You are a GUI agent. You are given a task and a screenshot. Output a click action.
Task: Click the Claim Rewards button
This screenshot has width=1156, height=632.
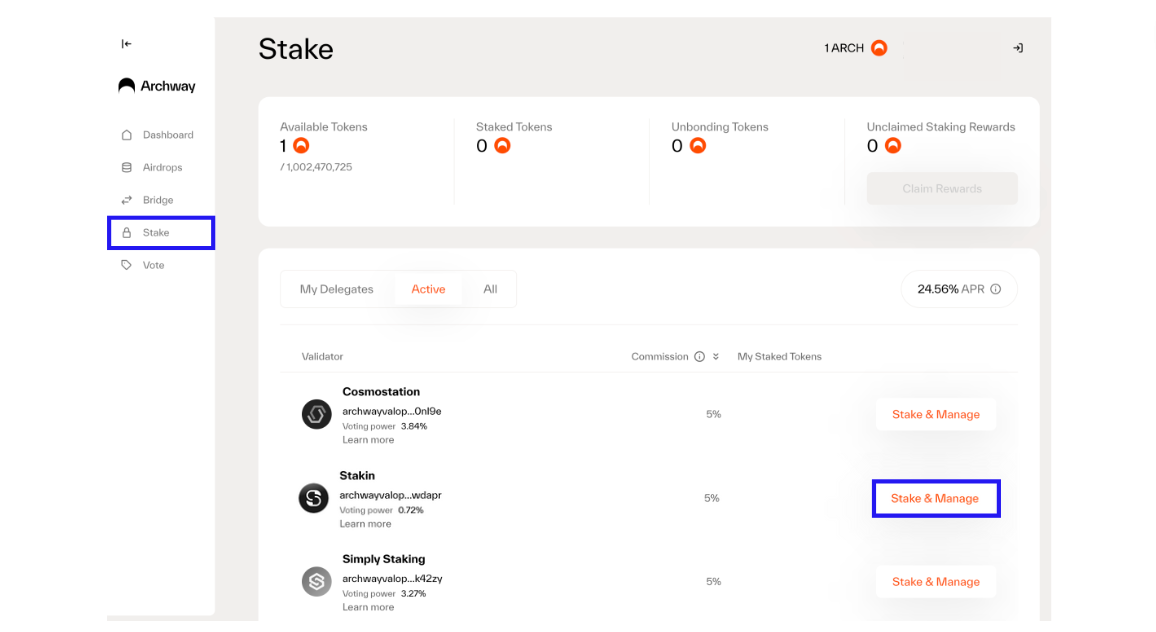point(942,189)
